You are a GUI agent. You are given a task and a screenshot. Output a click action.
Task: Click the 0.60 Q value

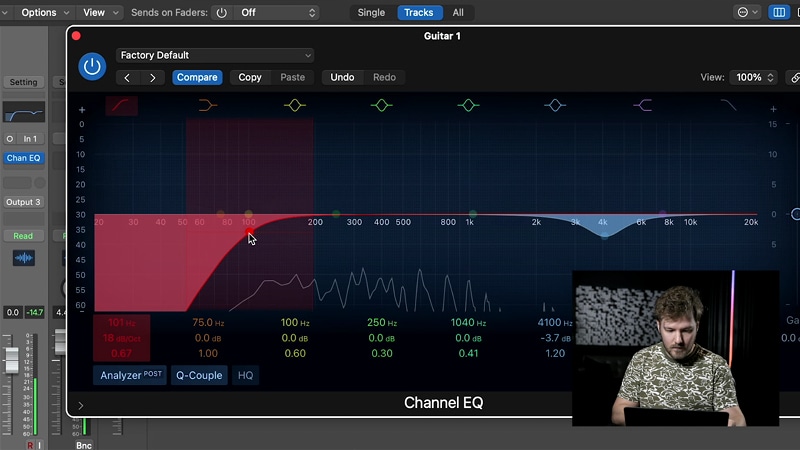point(295,353)
